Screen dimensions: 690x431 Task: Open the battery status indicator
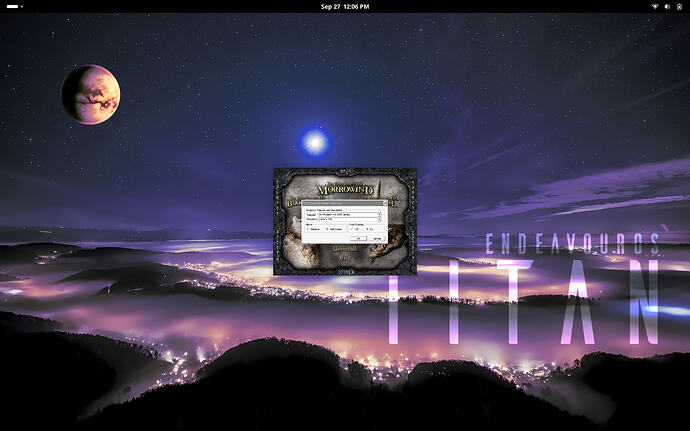pos(679,7)
